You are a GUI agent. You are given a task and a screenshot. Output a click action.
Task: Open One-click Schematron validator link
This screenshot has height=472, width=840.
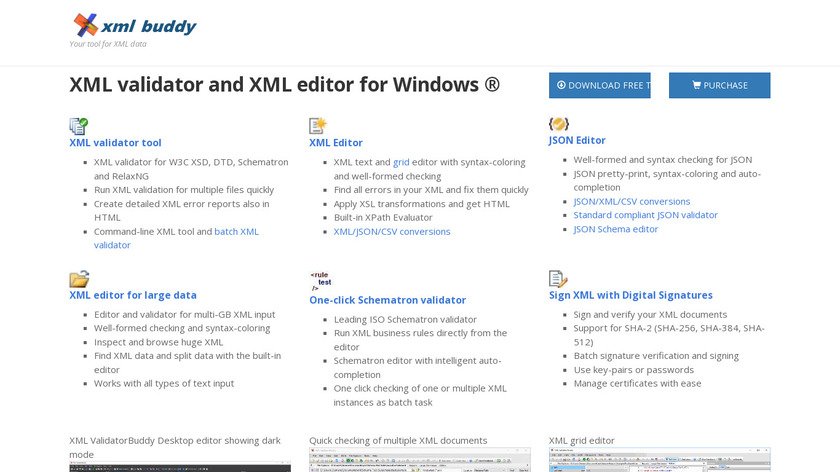click(387, 300)
